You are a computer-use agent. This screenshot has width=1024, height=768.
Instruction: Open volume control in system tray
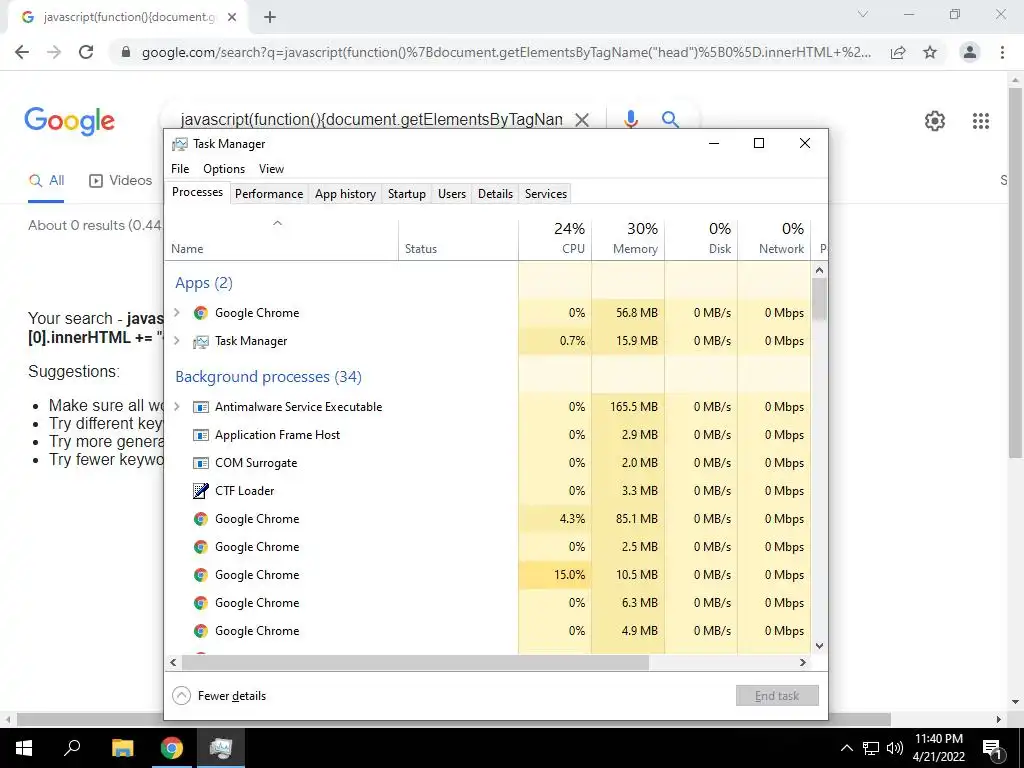(895, 748)
